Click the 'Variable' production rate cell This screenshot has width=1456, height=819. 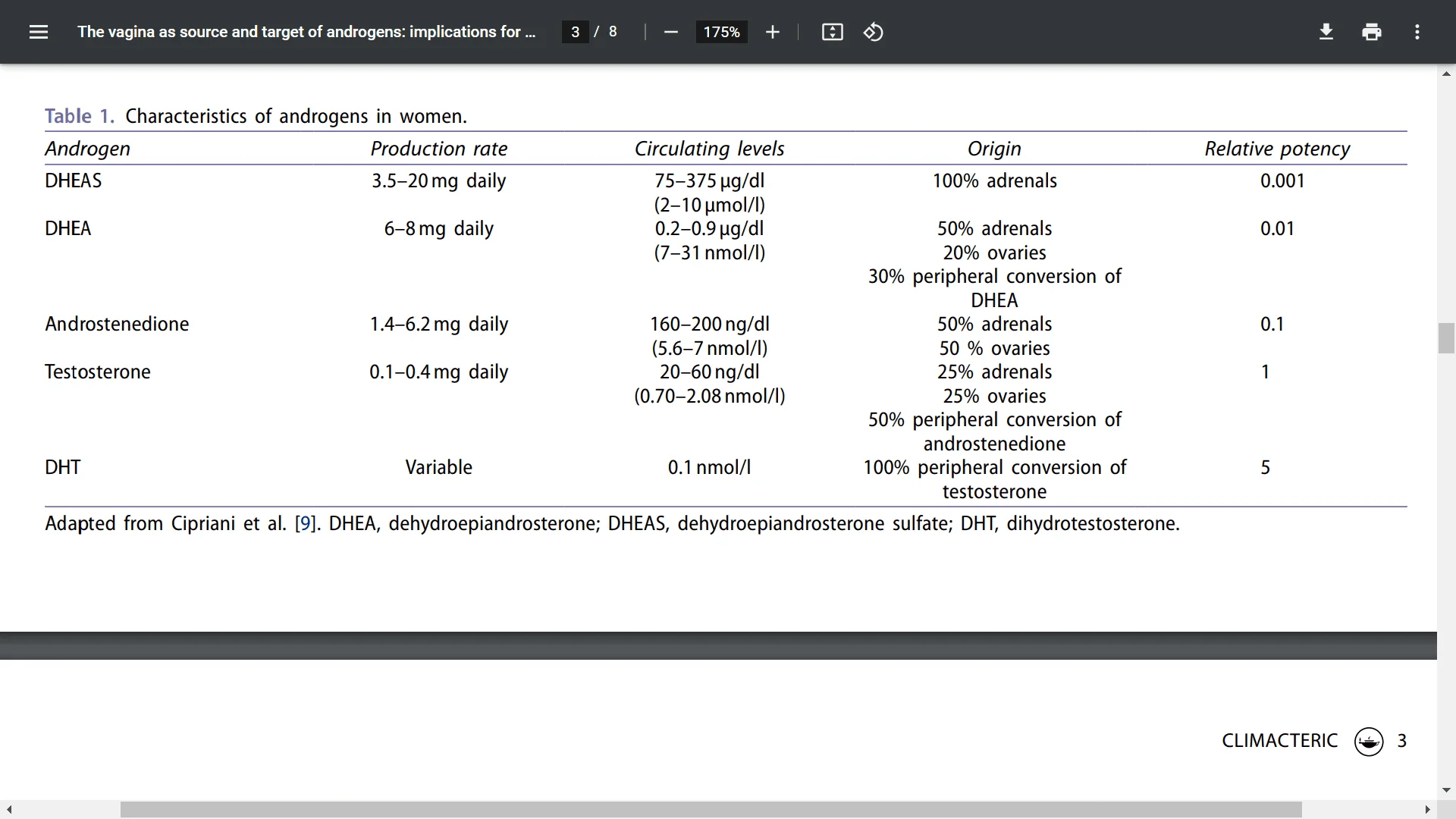pos(438,467)
